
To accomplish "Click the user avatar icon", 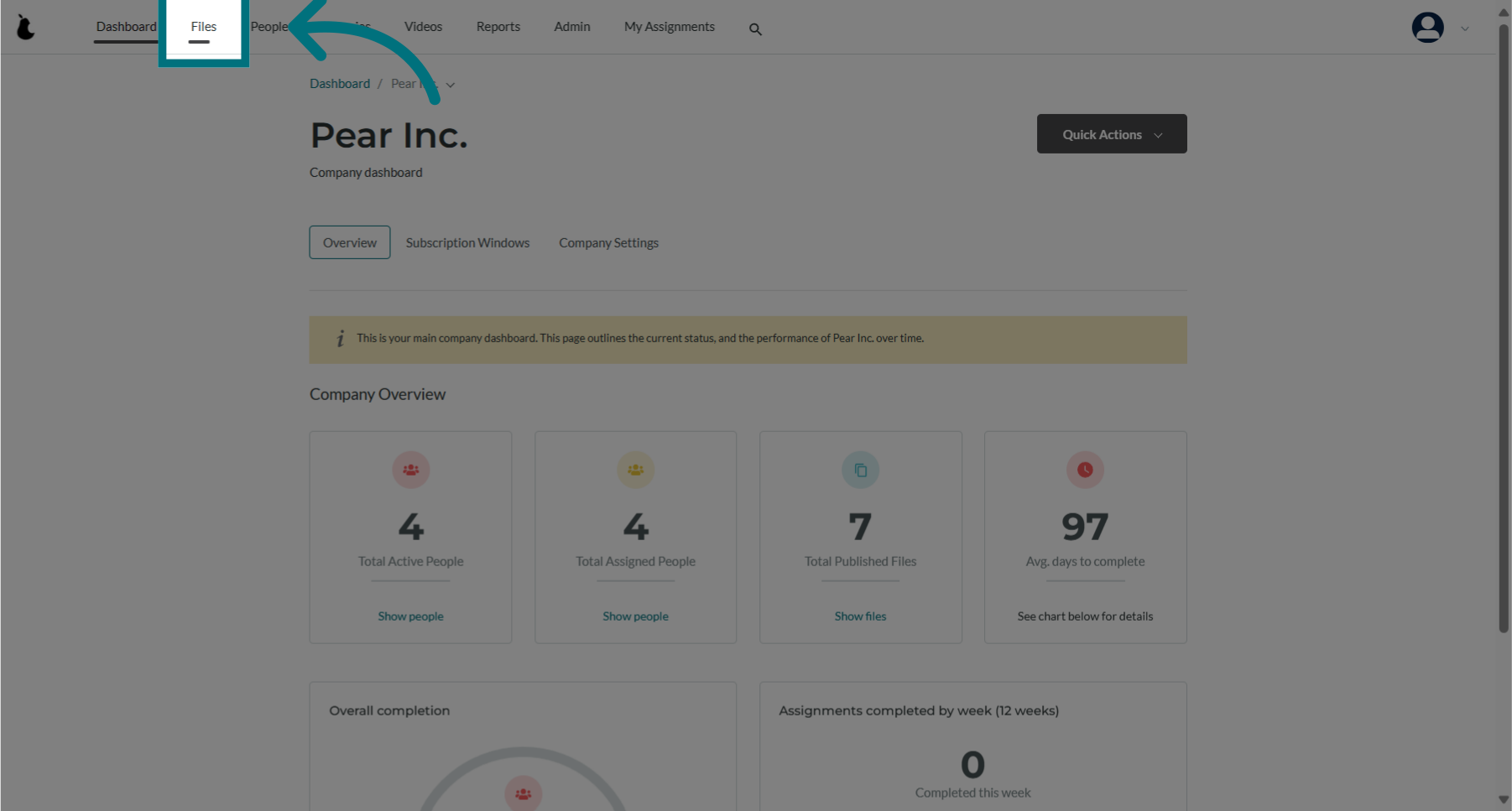I will coord(1427,28).
